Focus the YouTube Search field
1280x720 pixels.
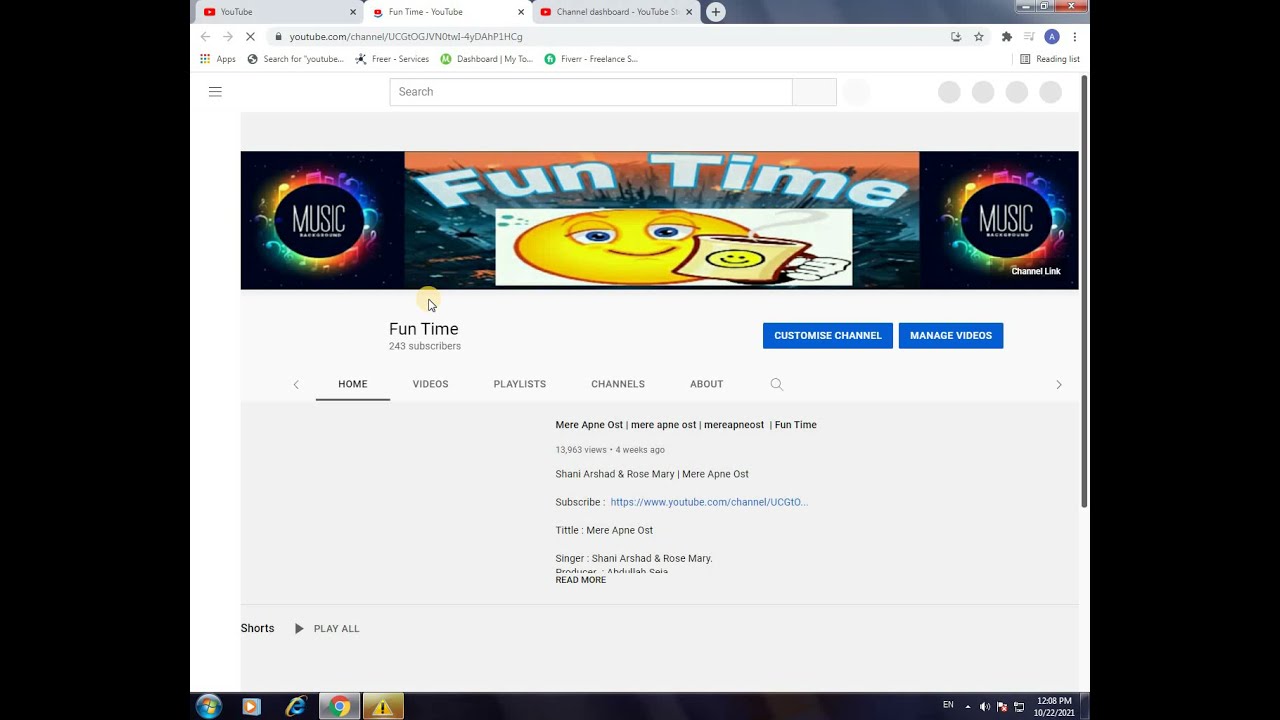coord(591,92)
